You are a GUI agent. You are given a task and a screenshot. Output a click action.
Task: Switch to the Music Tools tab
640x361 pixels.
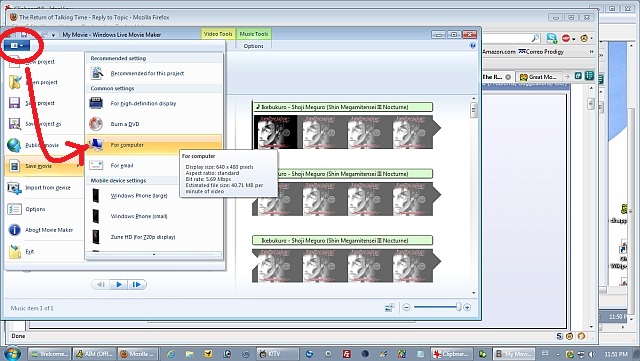[x=253, y=34]
